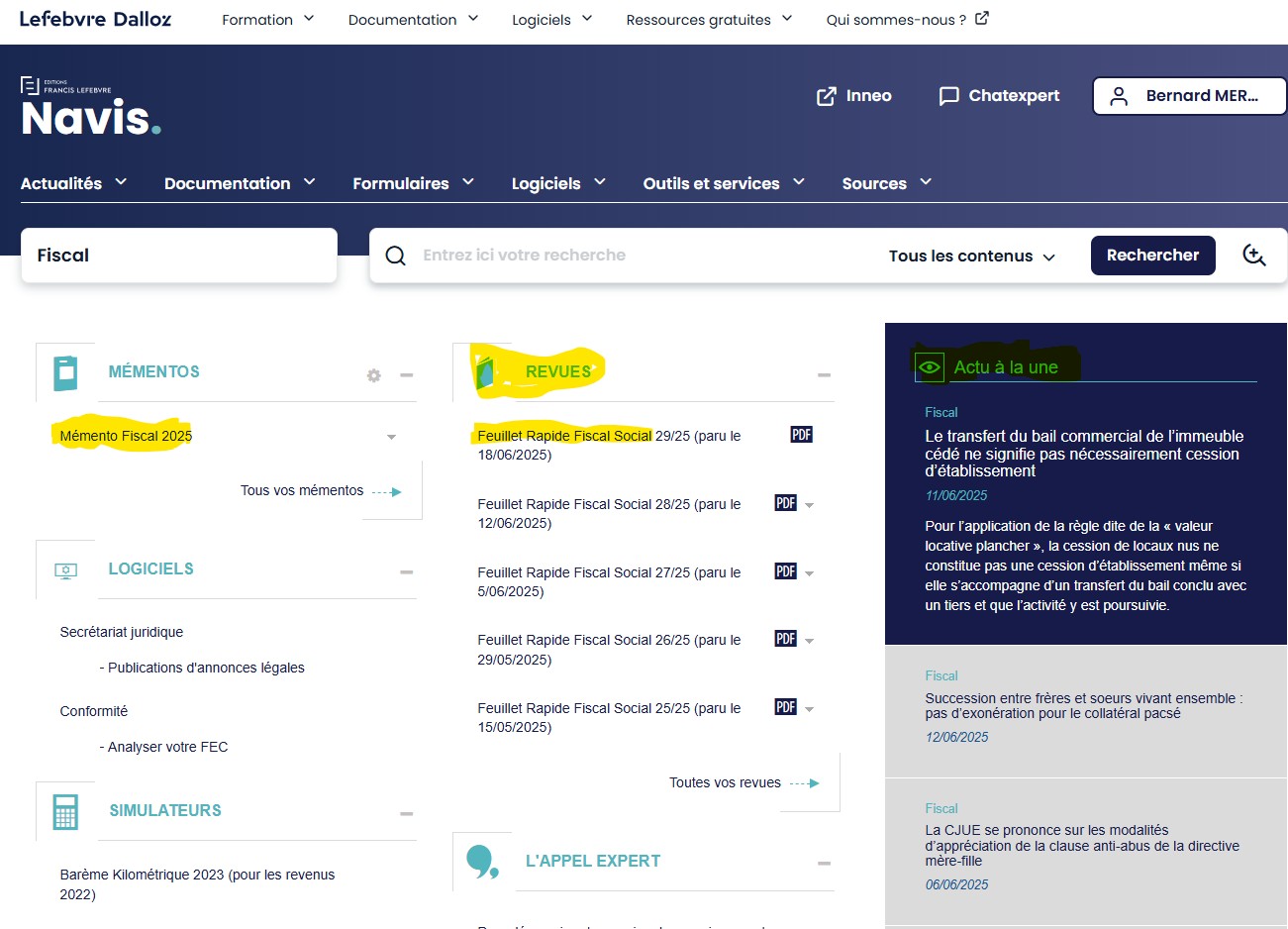Open Feuillet Rapide Fiscal Social 29/25

(x=609, y=445)
